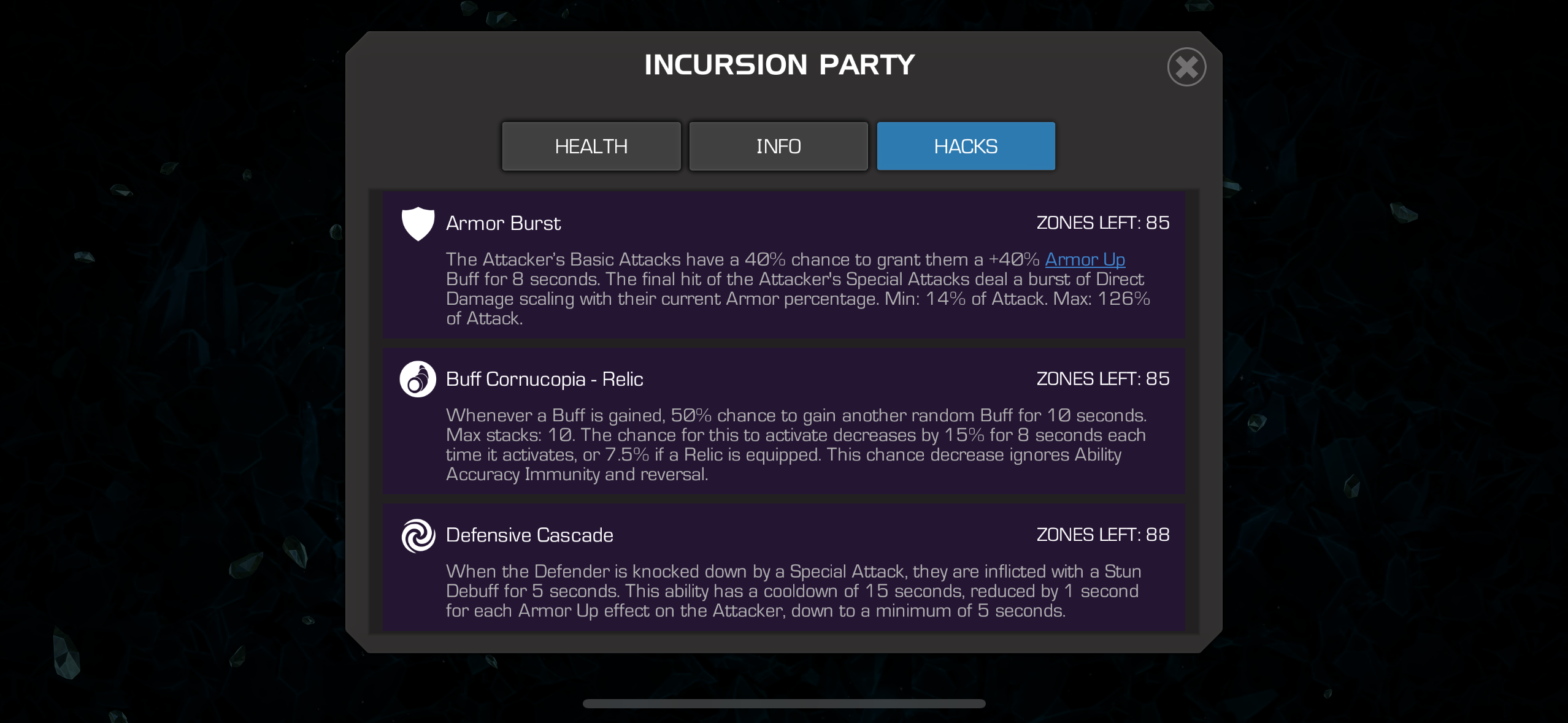Tap the home indicator bar
The width and height of the screenshot is (1568, 723).
pos(784,703)
